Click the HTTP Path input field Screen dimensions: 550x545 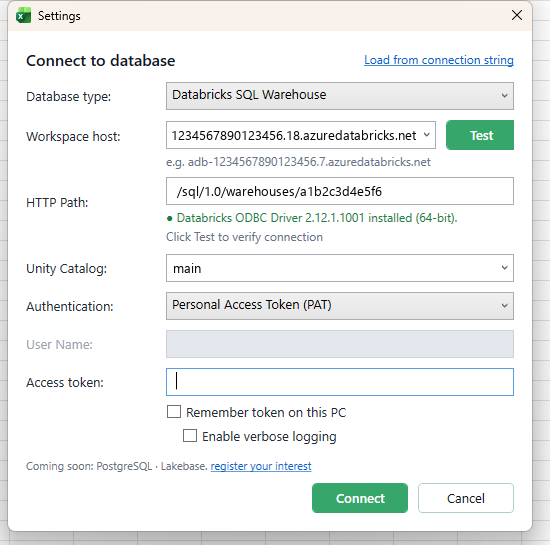(x=340, y=191)
